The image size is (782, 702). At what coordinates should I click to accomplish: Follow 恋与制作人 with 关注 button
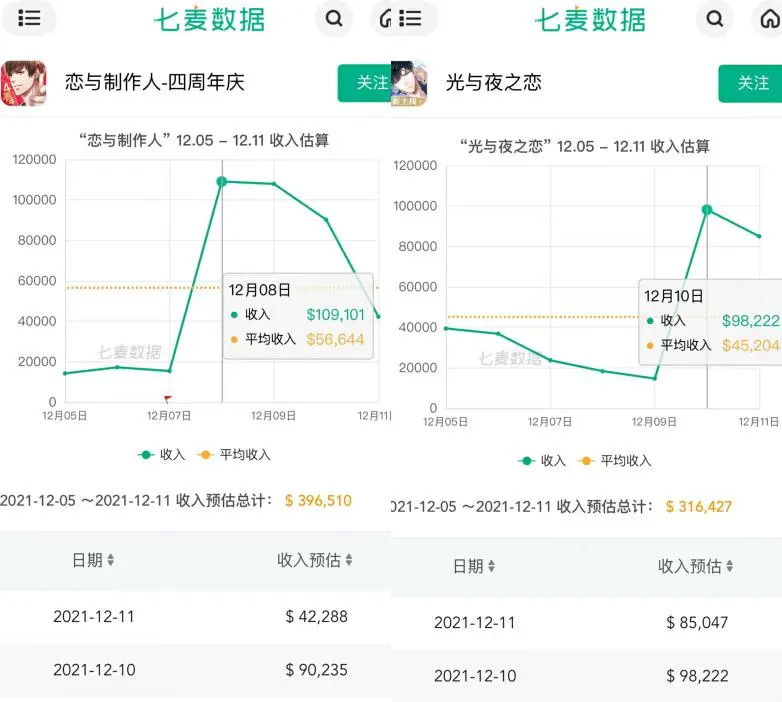tap(365, 83)
